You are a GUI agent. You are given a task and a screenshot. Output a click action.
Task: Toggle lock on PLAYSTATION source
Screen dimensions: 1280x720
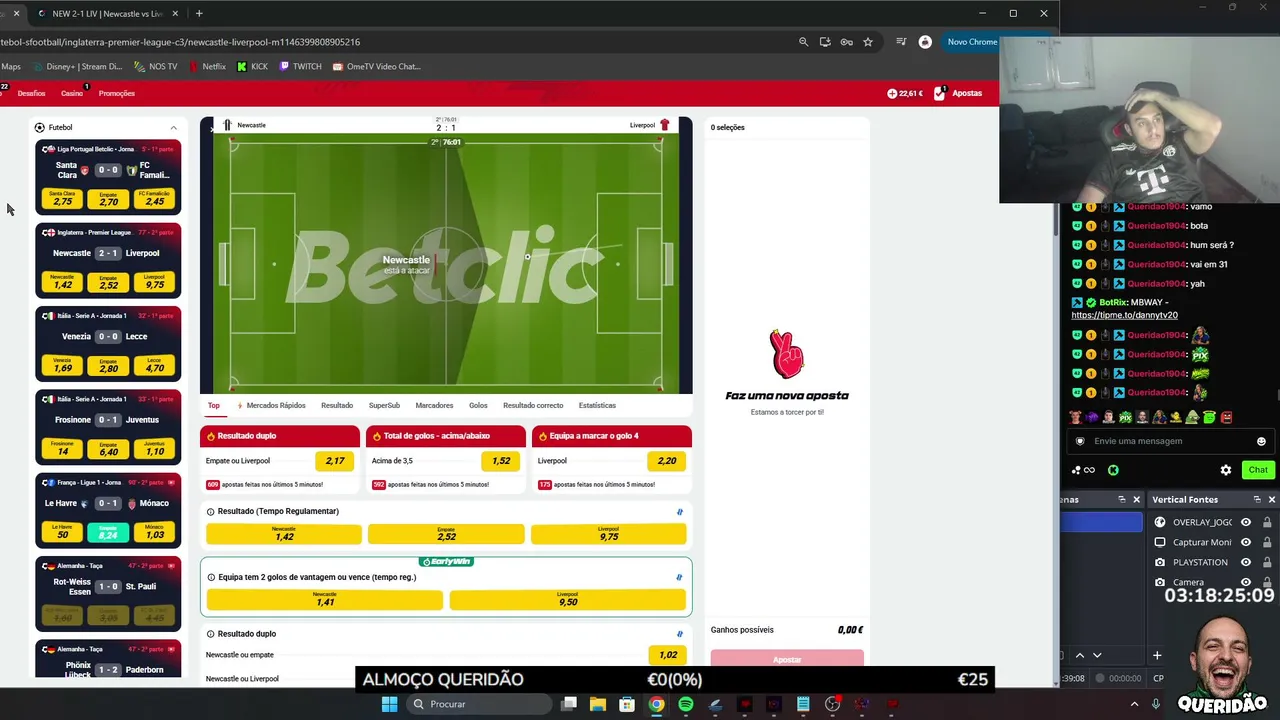(1267, 562)
